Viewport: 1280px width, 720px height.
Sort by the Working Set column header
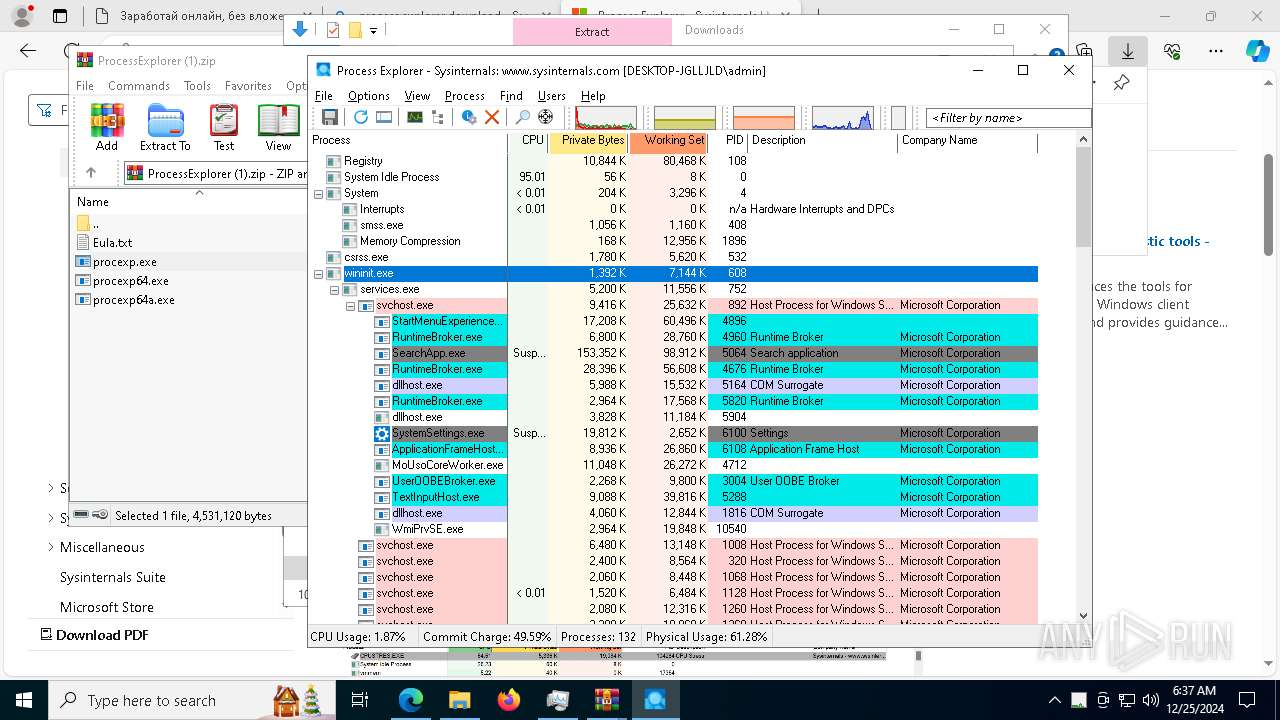(x=668, y=141)
